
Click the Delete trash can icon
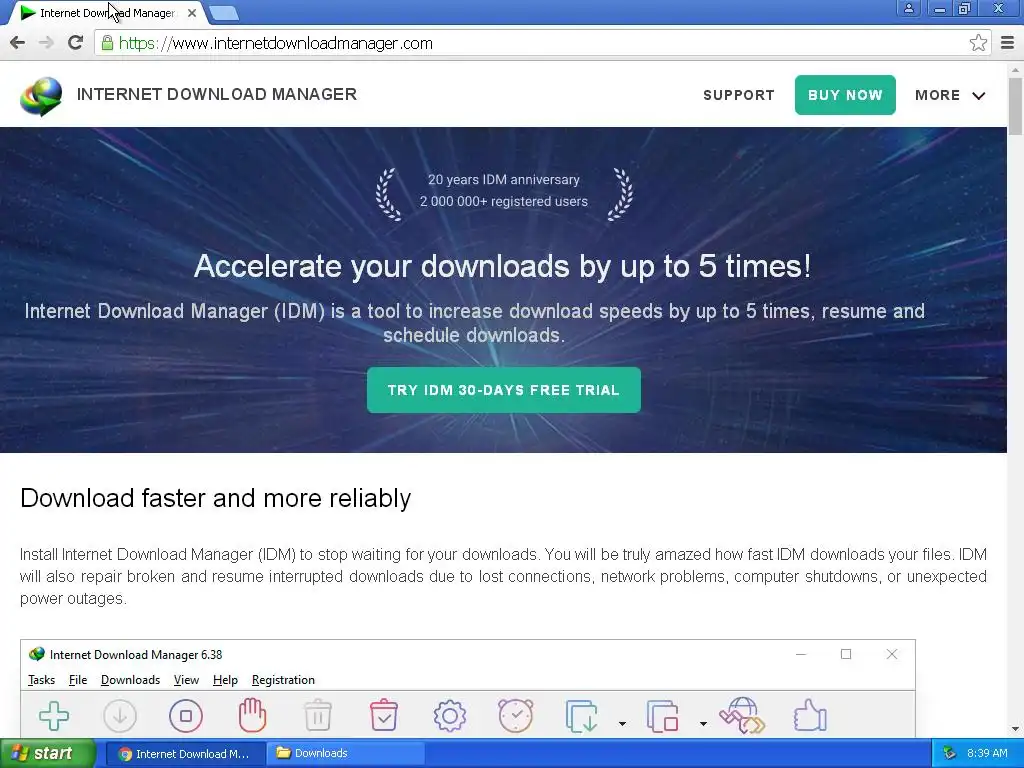coord(318,714)
